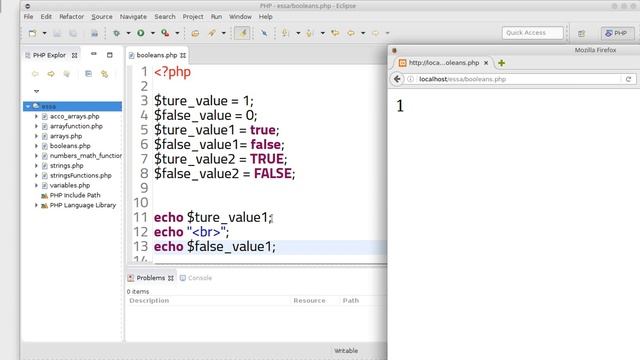Open the Refactor menu
Viewport: 640px width, 360px height.
(71, 17)
